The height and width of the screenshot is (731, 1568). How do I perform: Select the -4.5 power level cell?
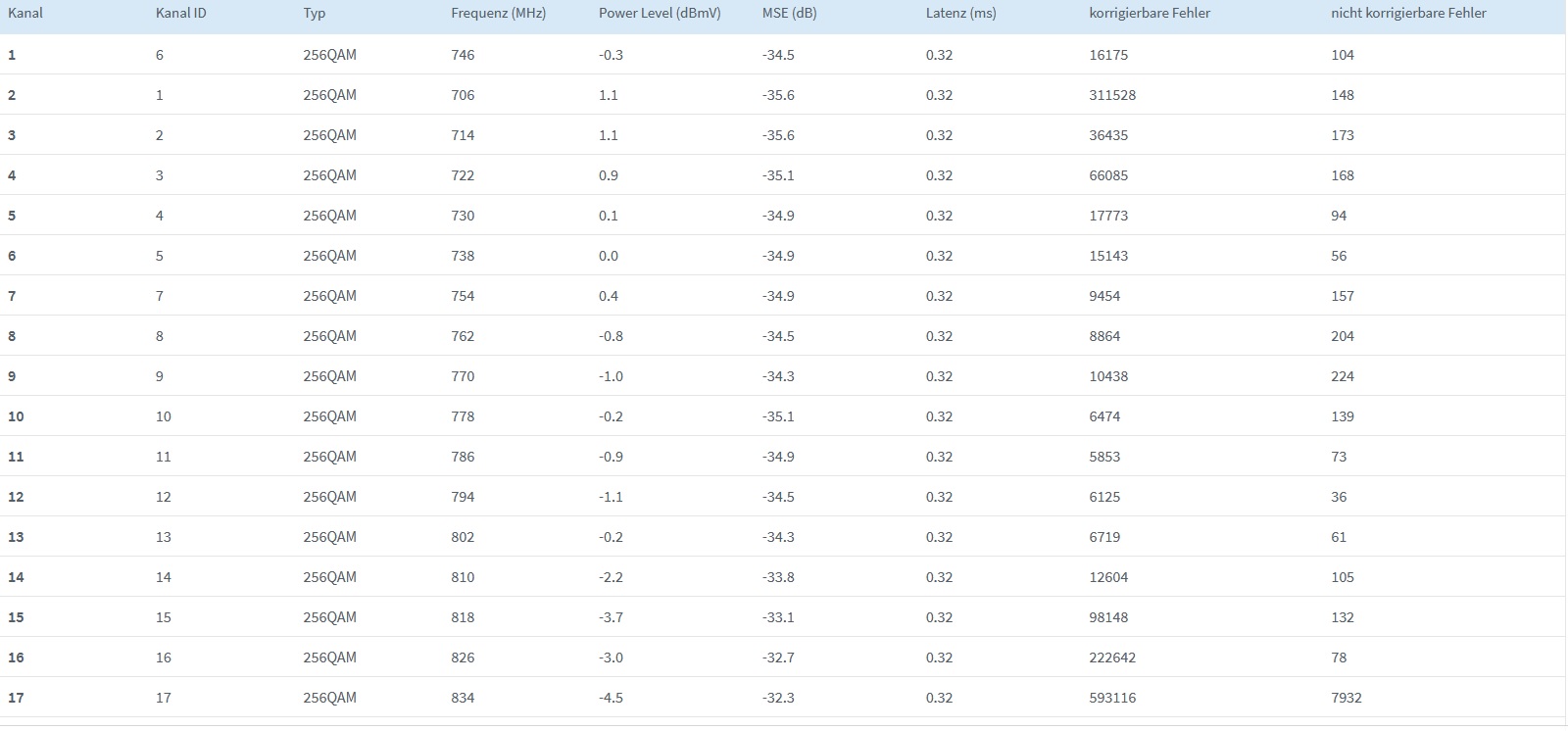click(x=611, y=698)
